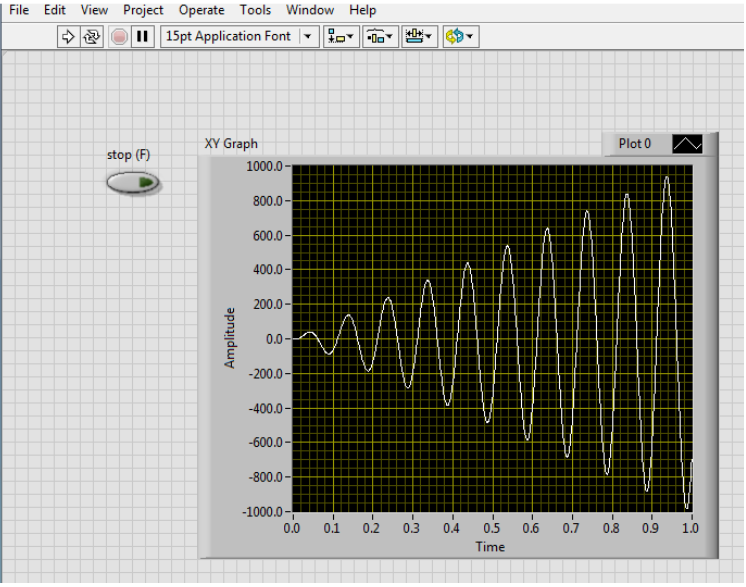Click the Plot 0 line style swatch
Viewport: 746px width, 587px height.
[687, 144]
